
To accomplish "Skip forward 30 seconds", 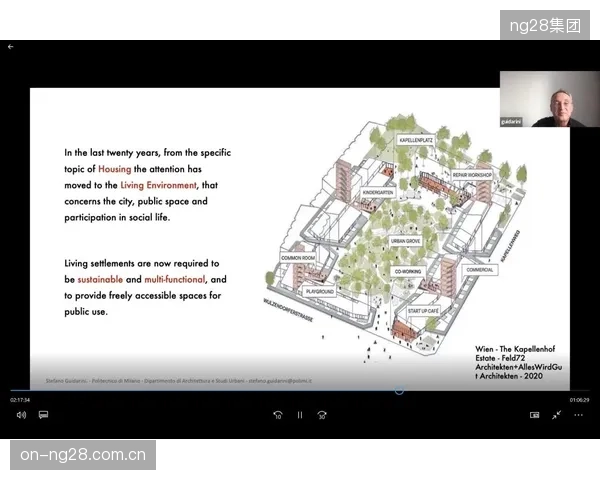I will (322, 415).
